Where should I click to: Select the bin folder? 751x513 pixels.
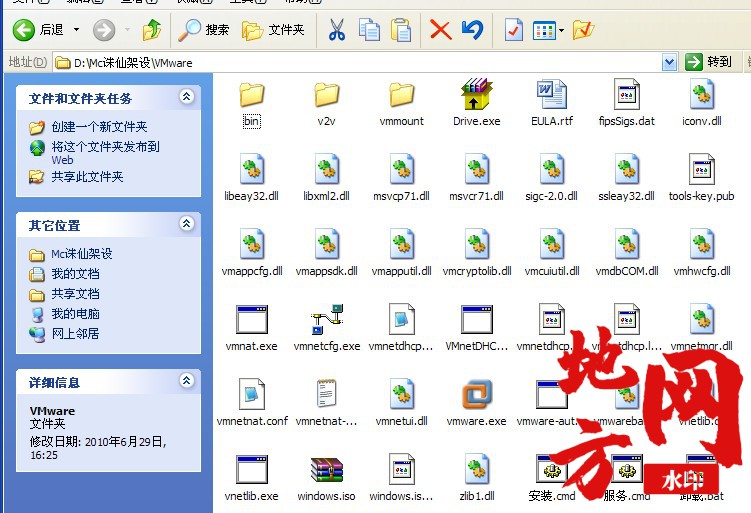pyautogui.click(x=251, y=104)
